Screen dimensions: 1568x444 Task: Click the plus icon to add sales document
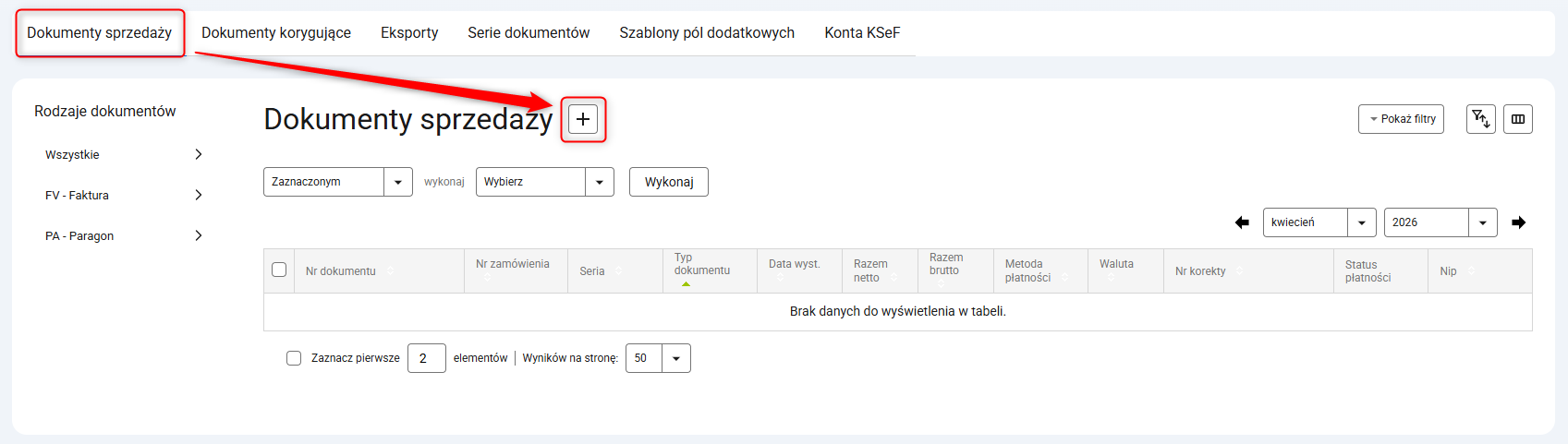tap(583, 119)
